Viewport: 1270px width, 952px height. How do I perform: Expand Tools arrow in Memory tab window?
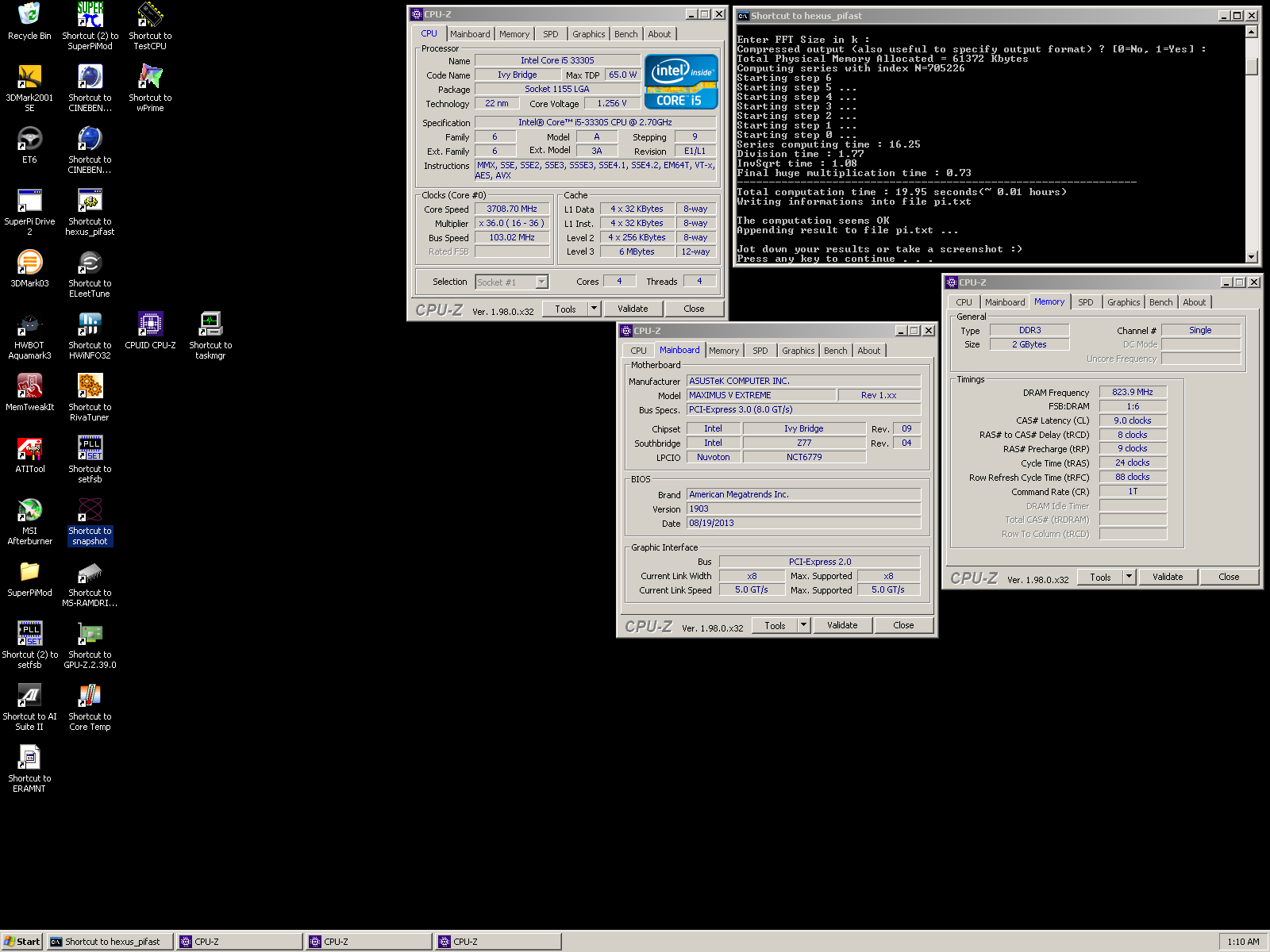point(1129,577)
